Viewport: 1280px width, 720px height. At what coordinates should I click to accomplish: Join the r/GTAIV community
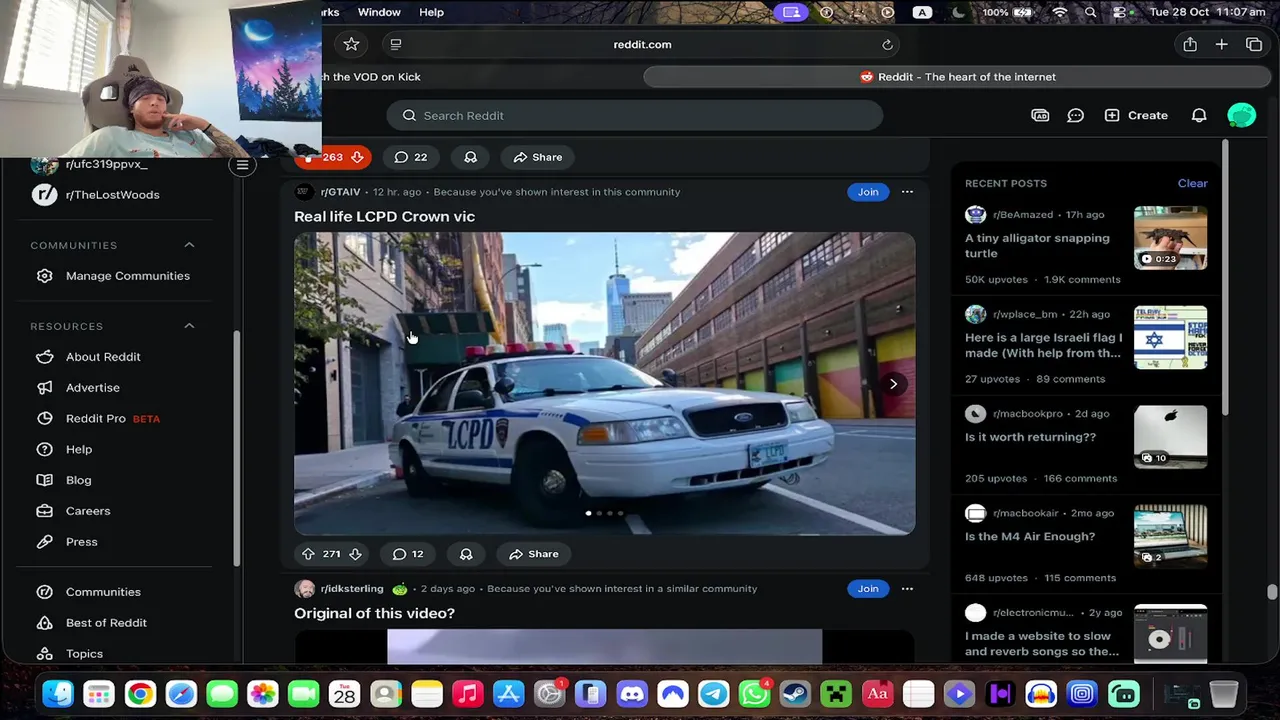coord(868,192)
